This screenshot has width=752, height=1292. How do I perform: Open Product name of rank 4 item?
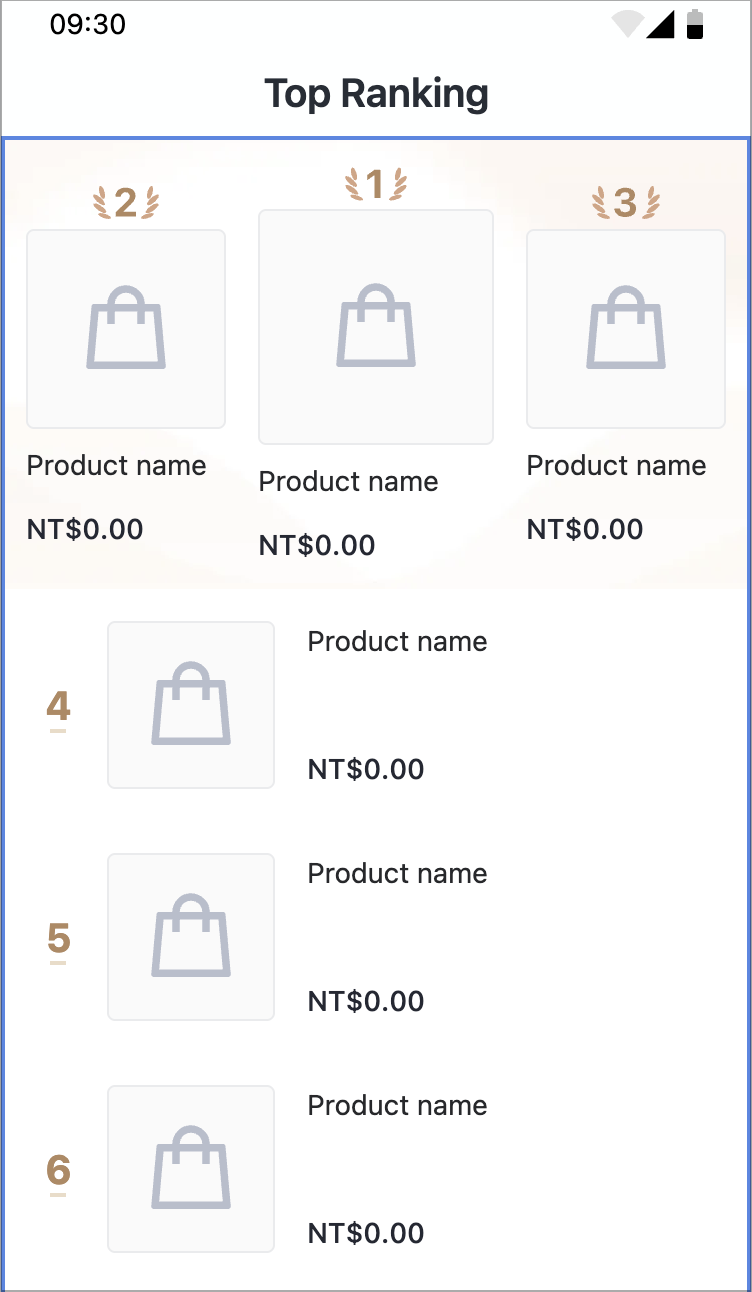click(x=397, y=642)
